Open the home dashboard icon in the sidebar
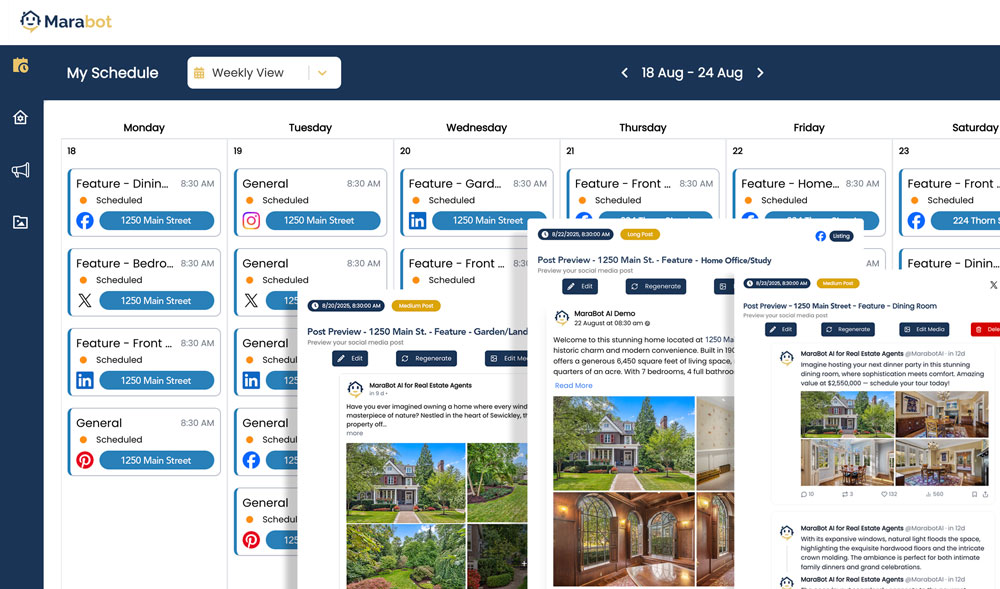Image resolution: width=1000 pixels, height=589 pixels. click(20, 117)
